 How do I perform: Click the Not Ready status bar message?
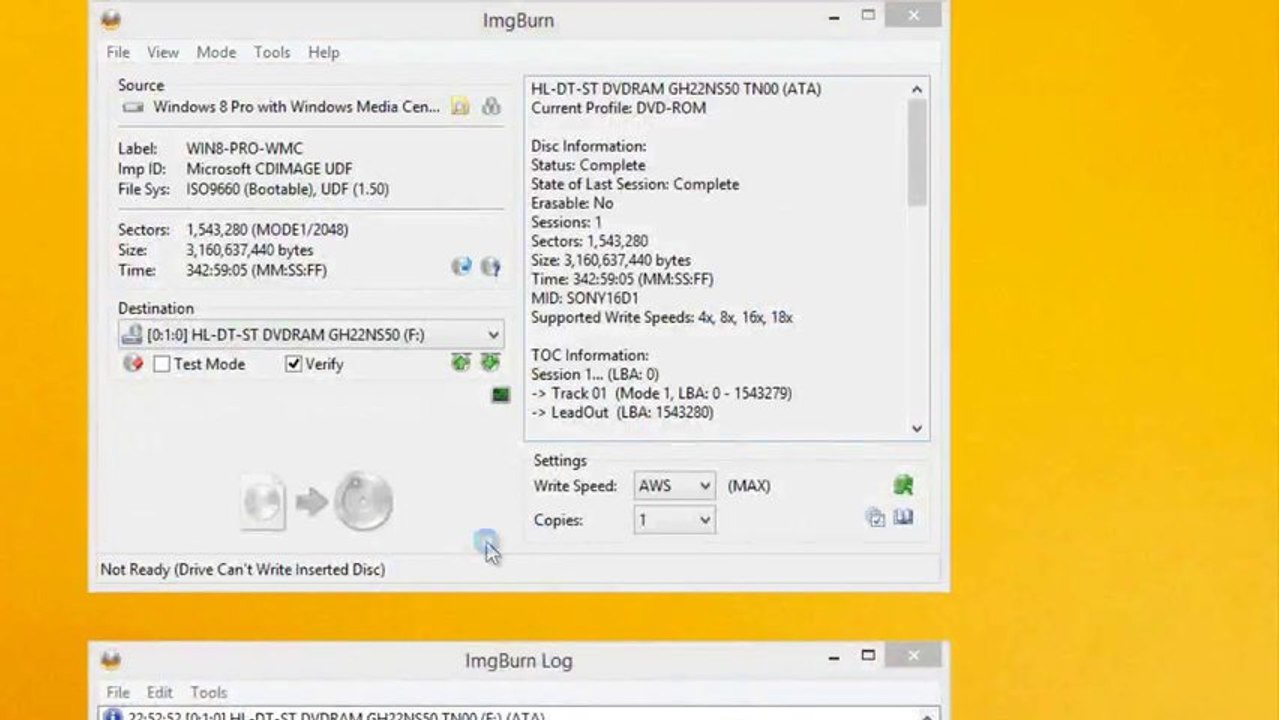pyautogui.click(x=243, y=569)
